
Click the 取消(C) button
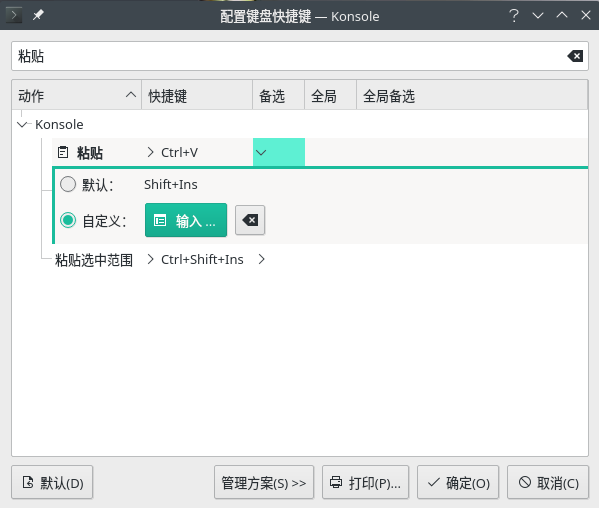pyautogui.click(x=548, y=482)
